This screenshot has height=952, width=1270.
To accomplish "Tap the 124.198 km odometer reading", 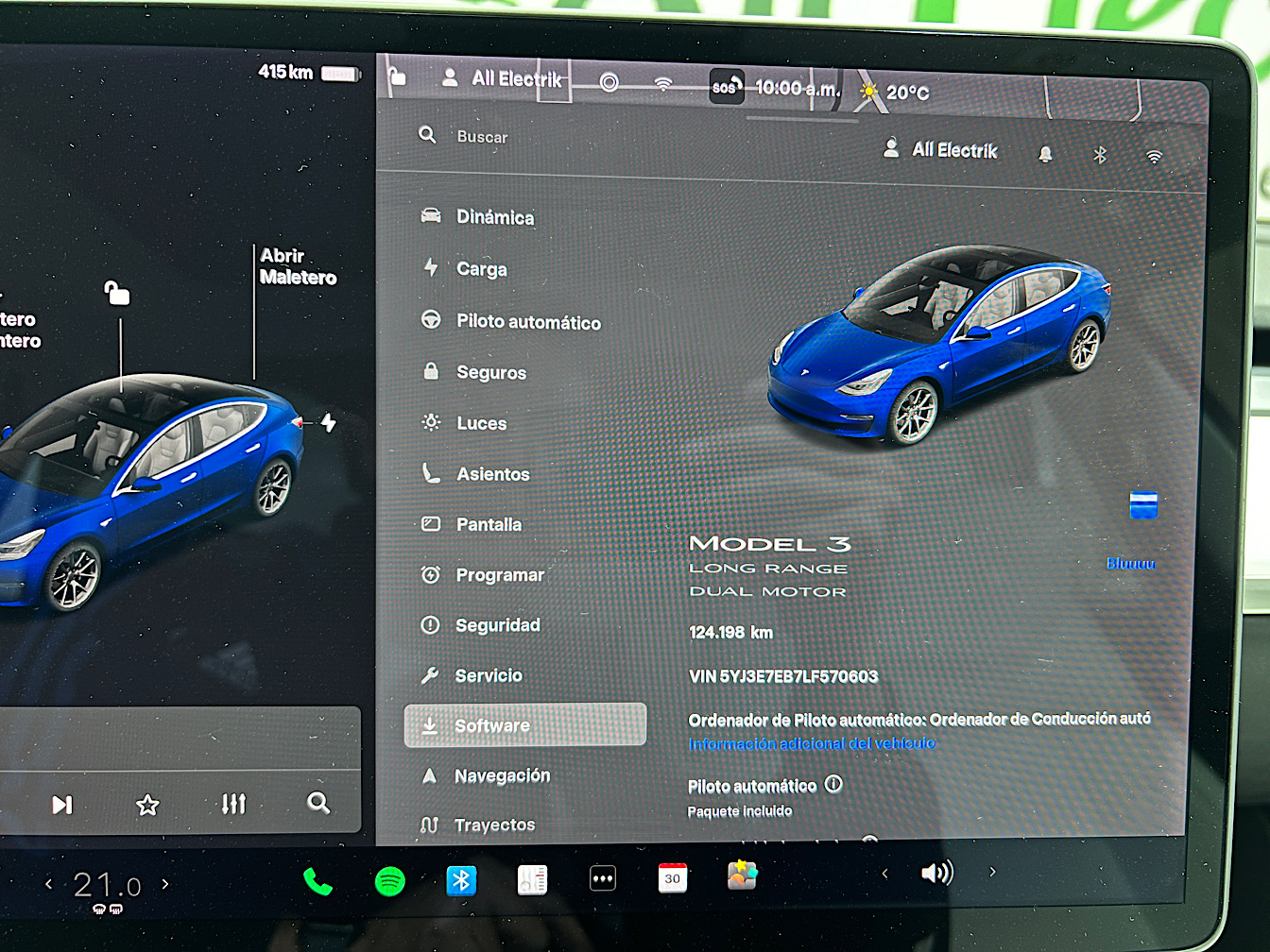I will 730,632.
